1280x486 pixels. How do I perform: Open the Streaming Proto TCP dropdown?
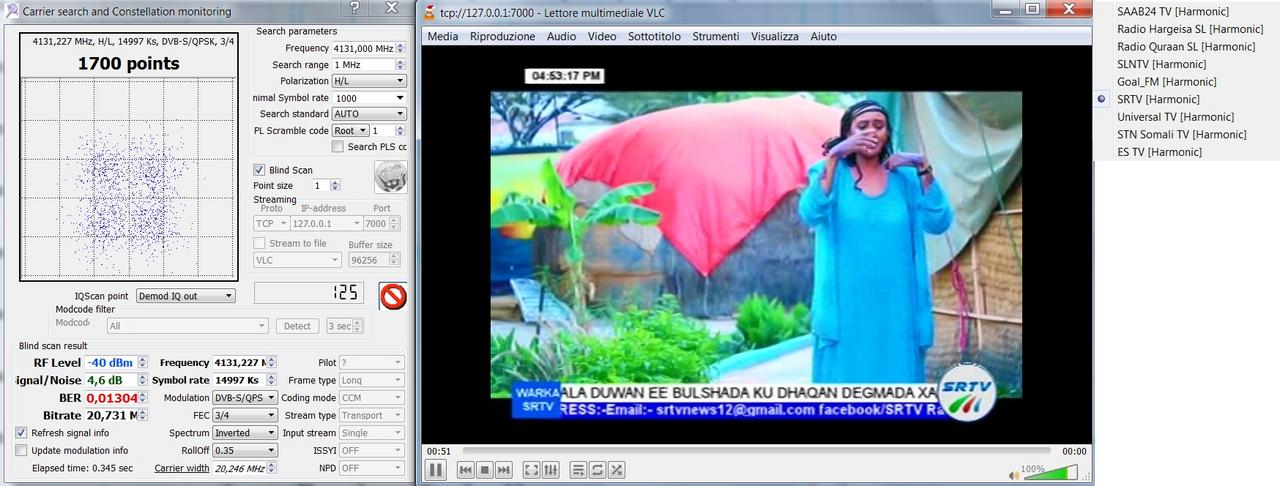click(271, 224)
